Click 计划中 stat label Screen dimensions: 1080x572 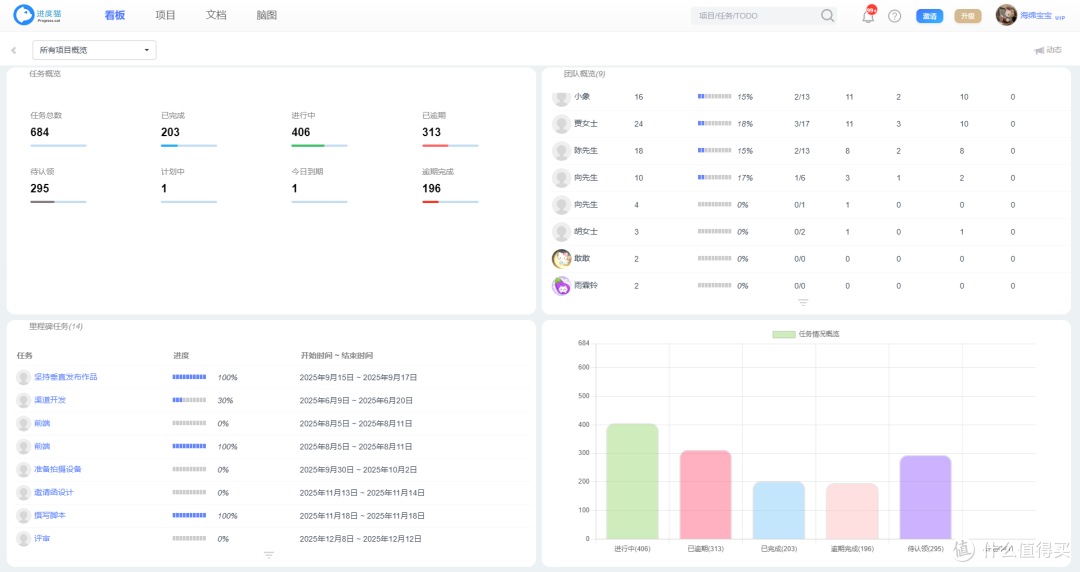pyautogui.click(x=173, y=172)
